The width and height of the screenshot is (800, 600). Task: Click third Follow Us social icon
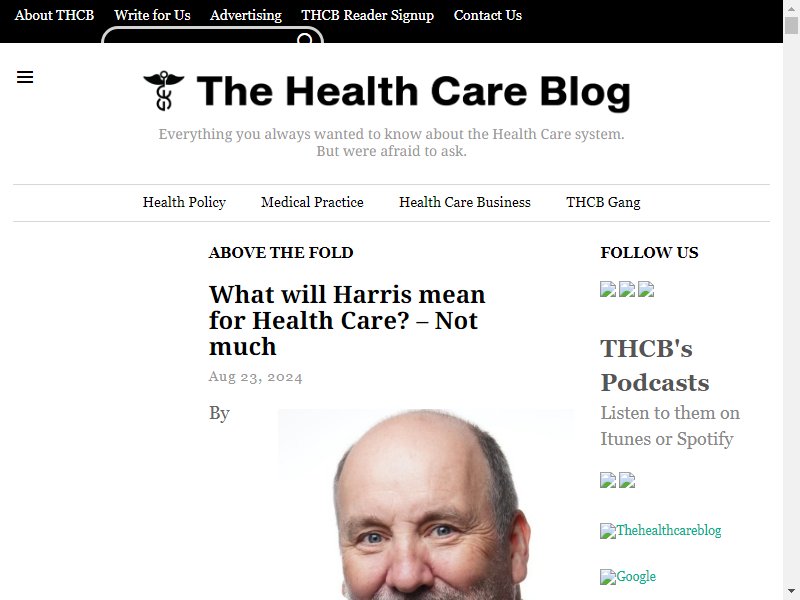point(646,289)
